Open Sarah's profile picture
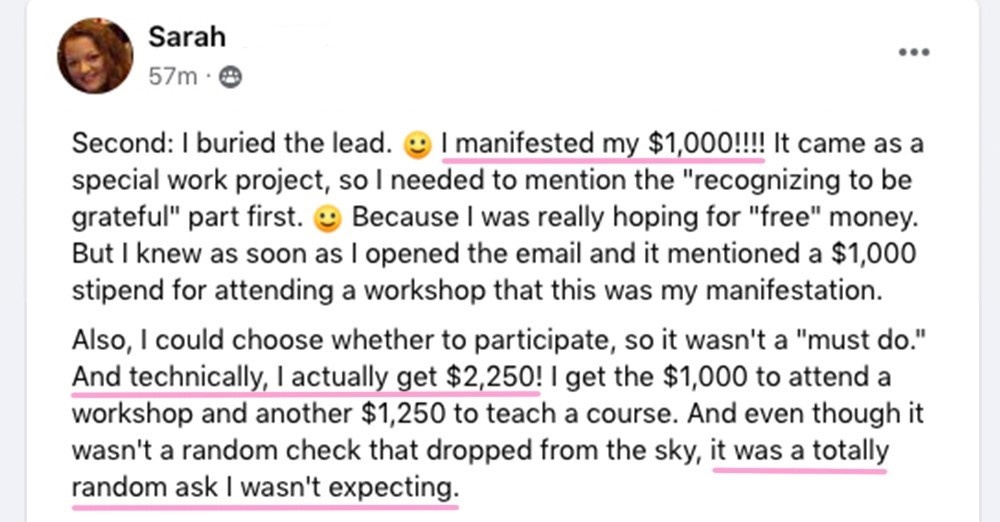 [95, 56]
